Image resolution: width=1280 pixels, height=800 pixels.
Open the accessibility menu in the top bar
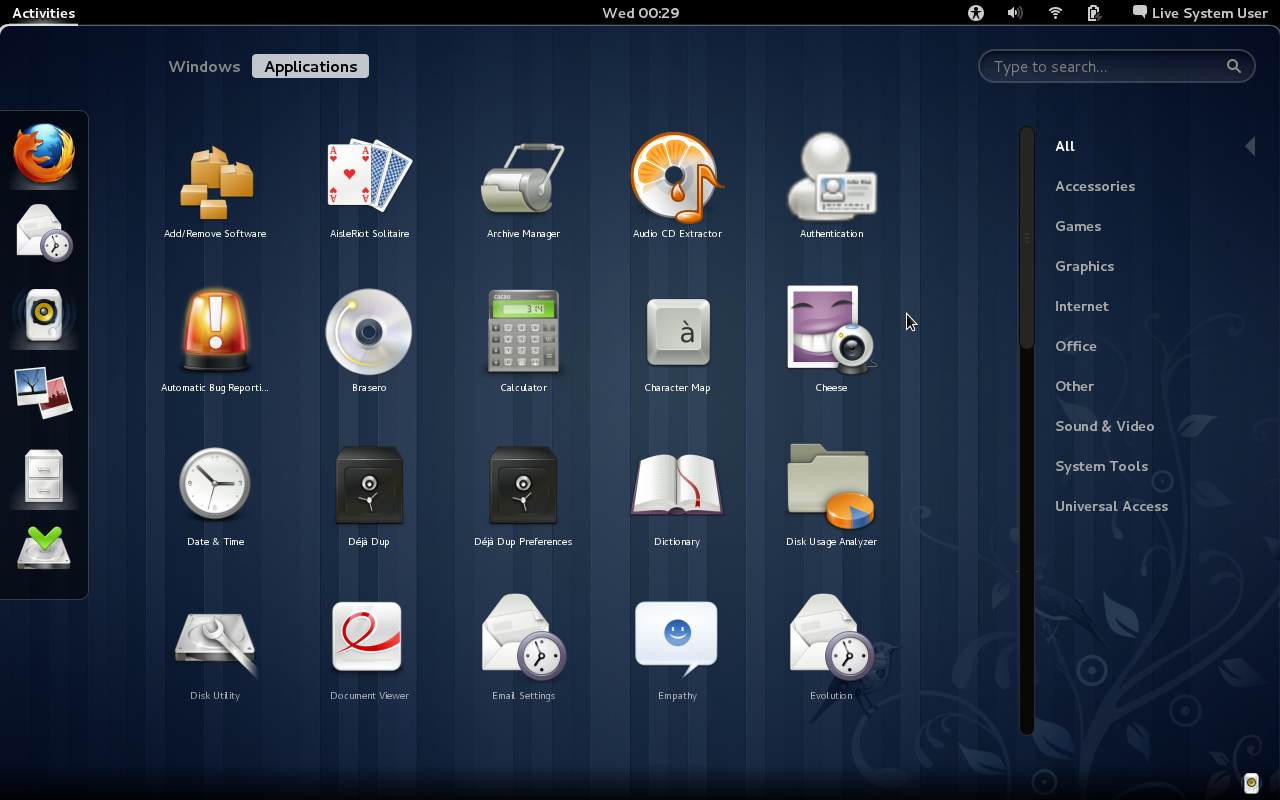975,13
